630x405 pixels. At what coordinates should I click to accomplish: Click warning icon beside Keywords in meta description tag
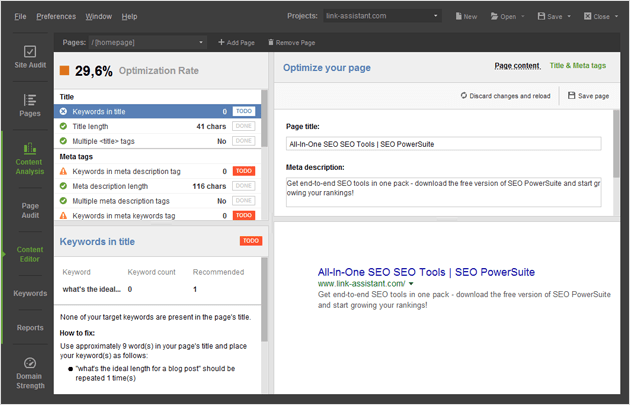[63, 171]
